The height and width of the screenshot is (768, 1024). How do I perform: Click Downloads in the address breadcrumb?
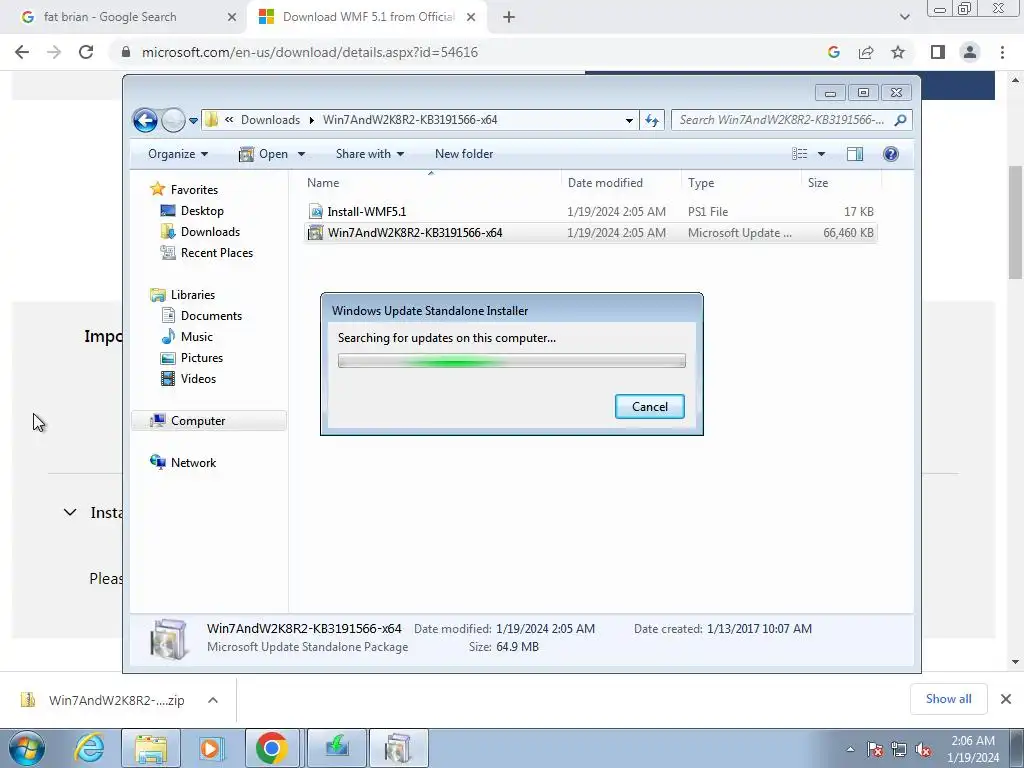pos(270,120)
